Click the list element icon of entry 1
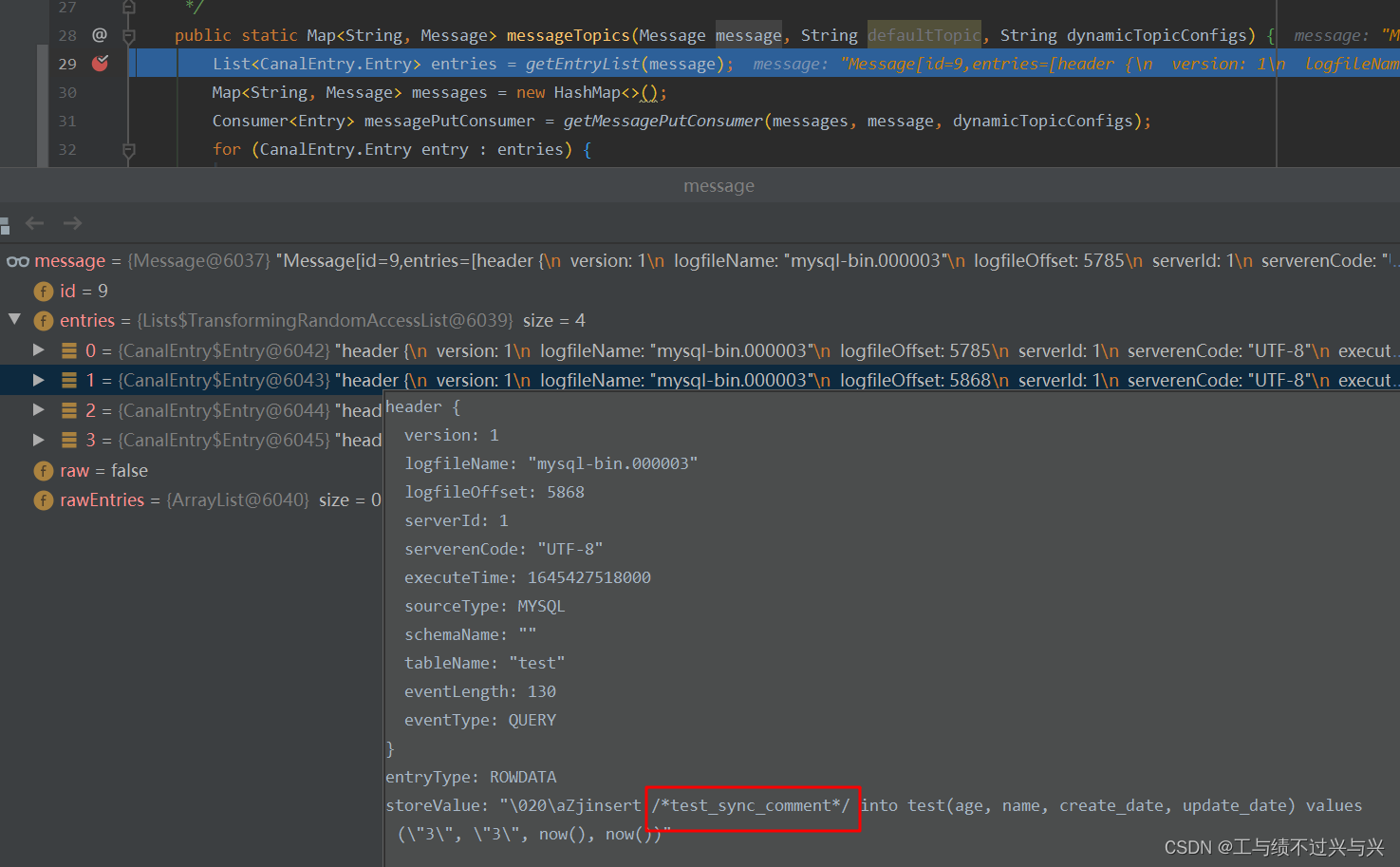The width and height of the screenshot is (1400, 867). tap(69, 380)
